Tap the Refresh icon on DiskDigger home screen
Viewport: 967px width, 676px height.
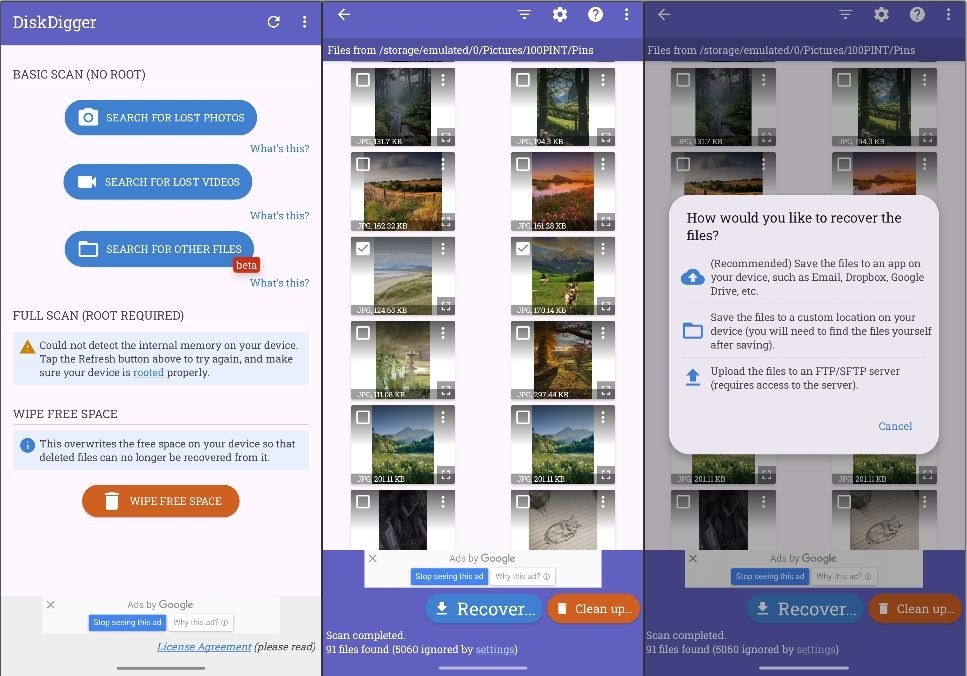point(273,22)
